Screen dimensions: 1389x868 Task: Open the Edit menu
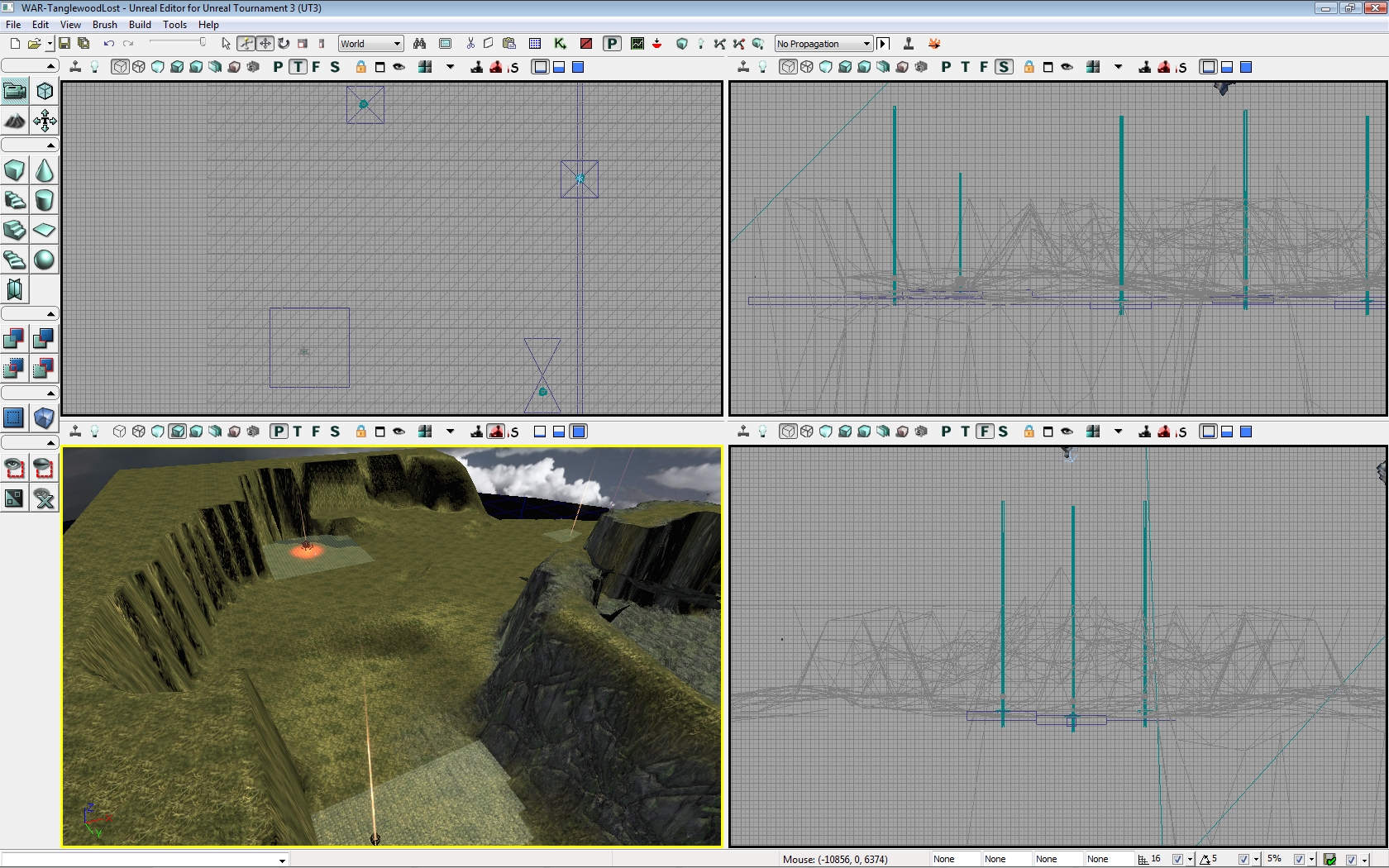[40, 25]
